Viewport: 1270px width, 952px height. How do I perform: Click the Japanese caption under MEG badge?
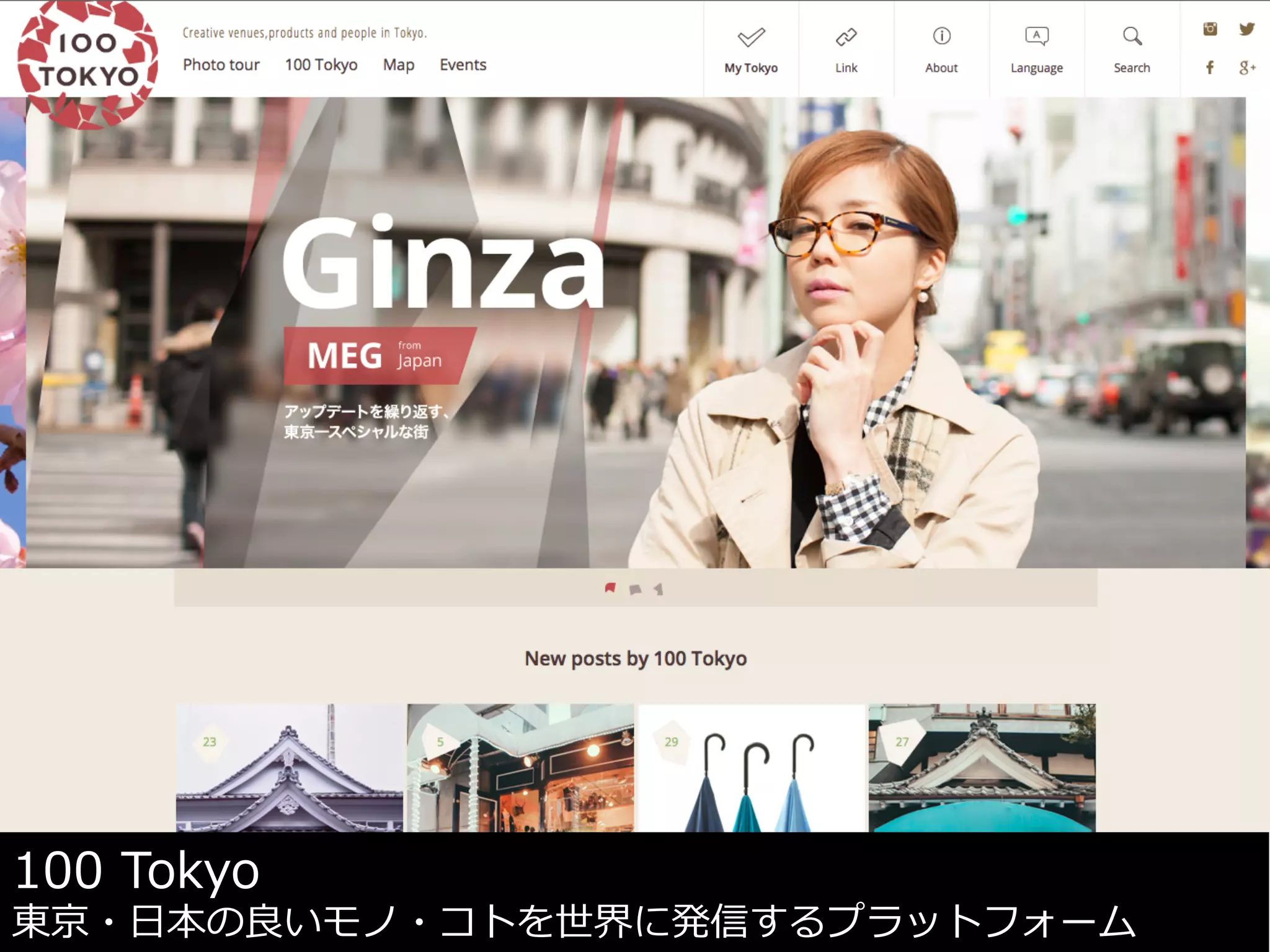click(x=367, y=421)
